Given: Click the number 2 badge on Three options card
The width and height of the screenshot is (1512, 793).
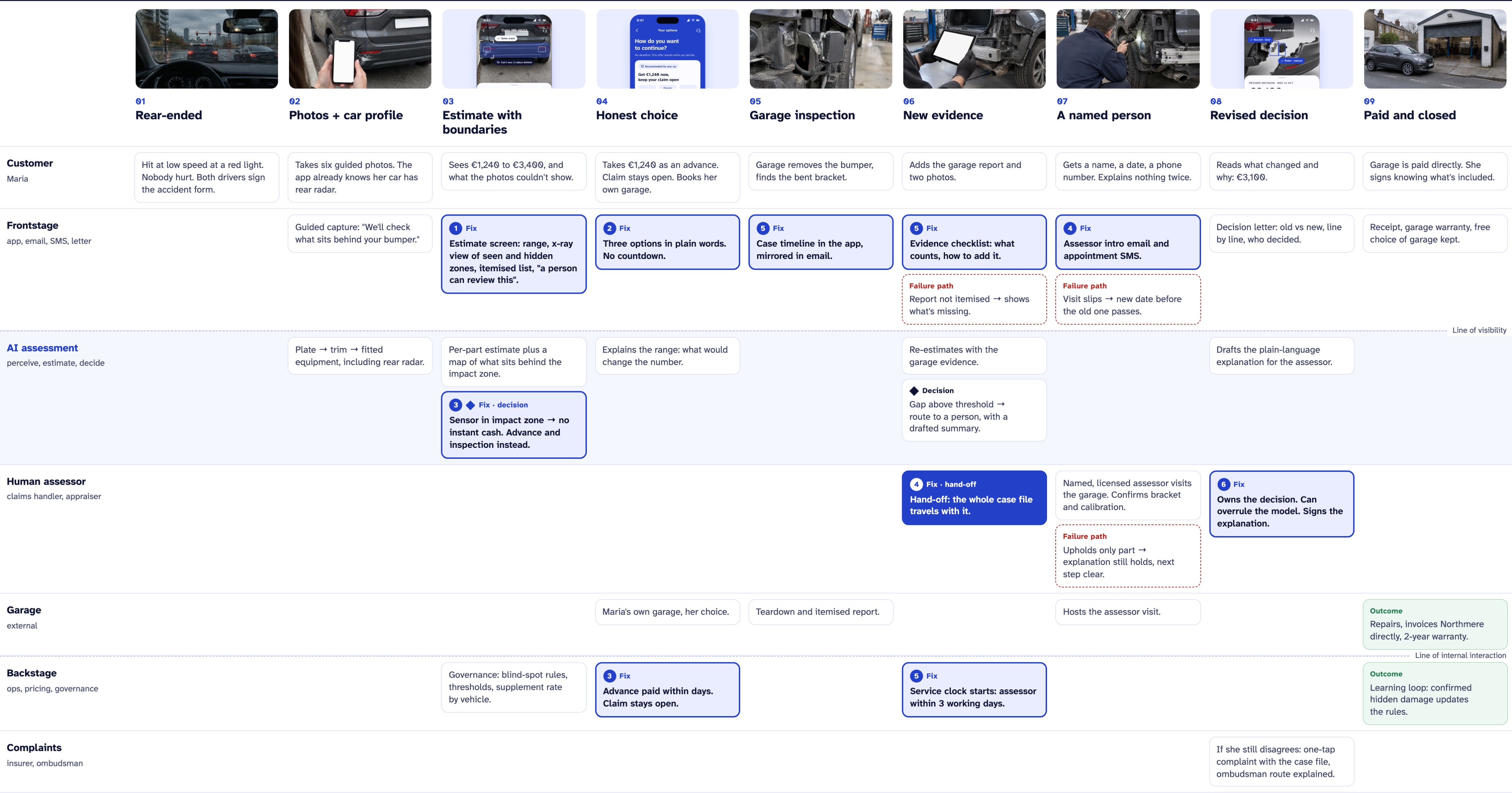Looking at the screenshot, I should (609, 228).
